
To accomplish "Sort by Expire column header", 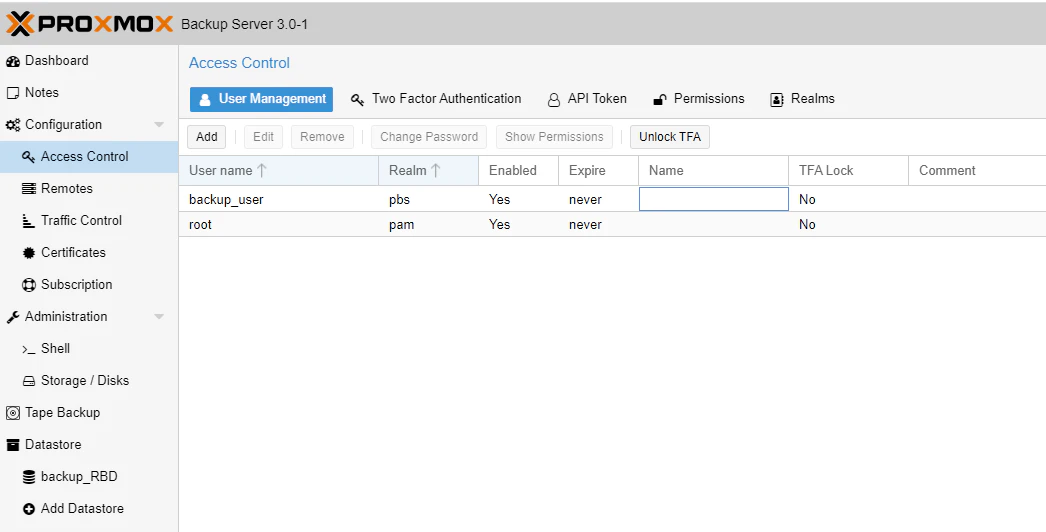I will pyautogui.click(x=598, y=170).
